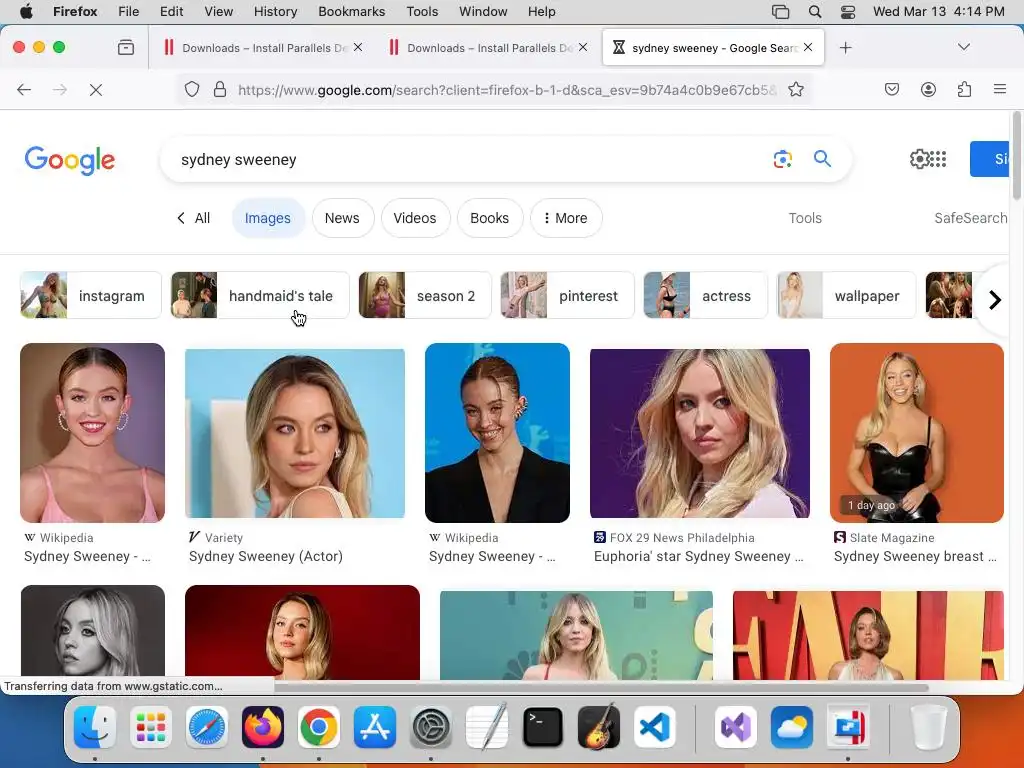Image resolution: width=1024 pixels, height=768 pixels.
Task: Launch Visual Studio Code from the Dock
Action: pos(655,727)
